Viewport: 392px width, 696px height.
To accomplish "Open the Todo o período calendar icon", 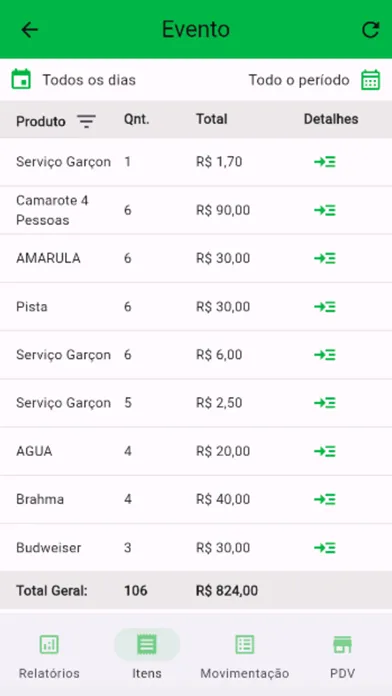I will click(370, 80).
